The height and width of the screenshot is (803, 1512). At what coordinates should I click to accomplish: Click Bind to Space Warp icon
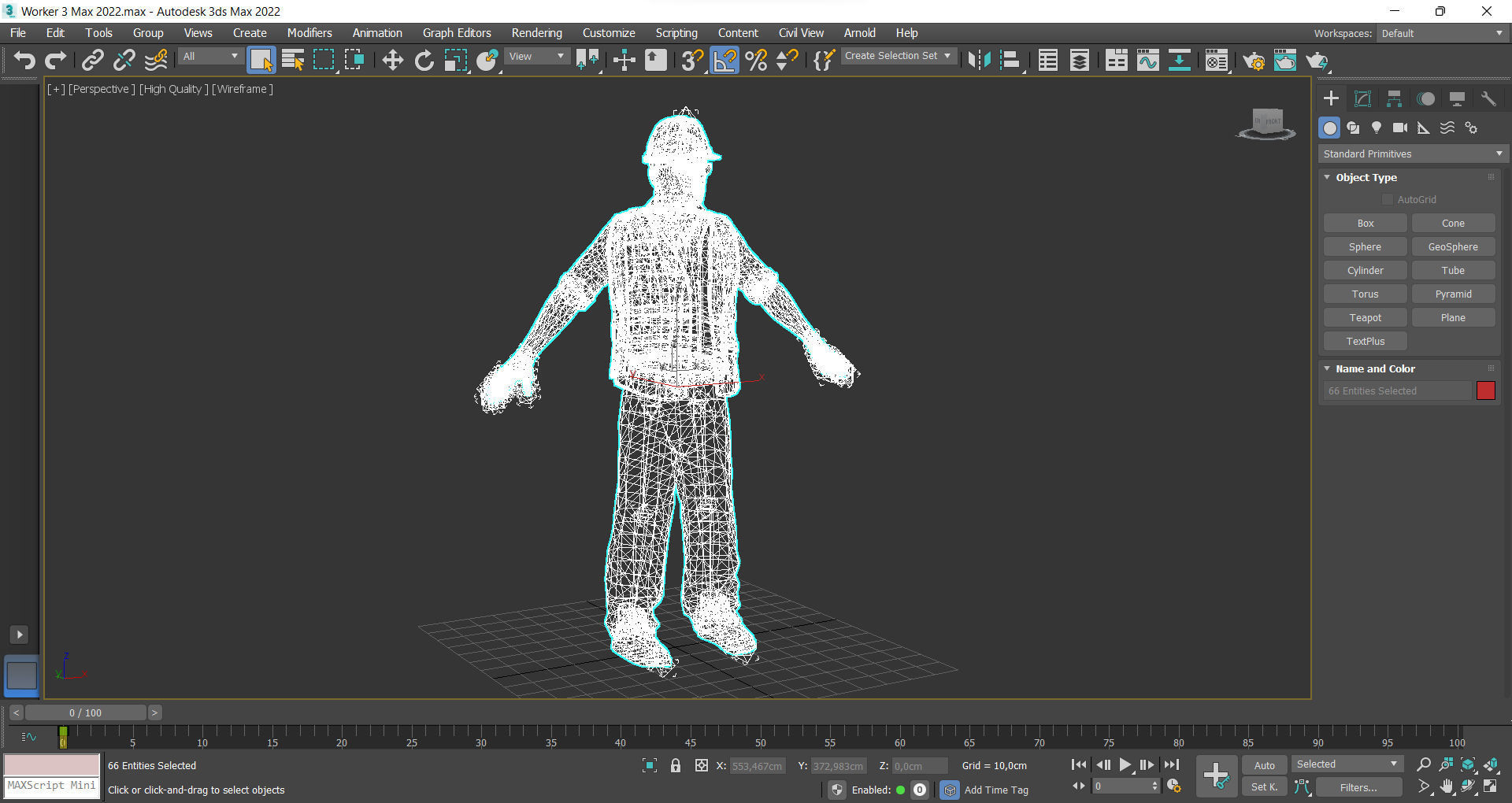[x=156, y=61]
